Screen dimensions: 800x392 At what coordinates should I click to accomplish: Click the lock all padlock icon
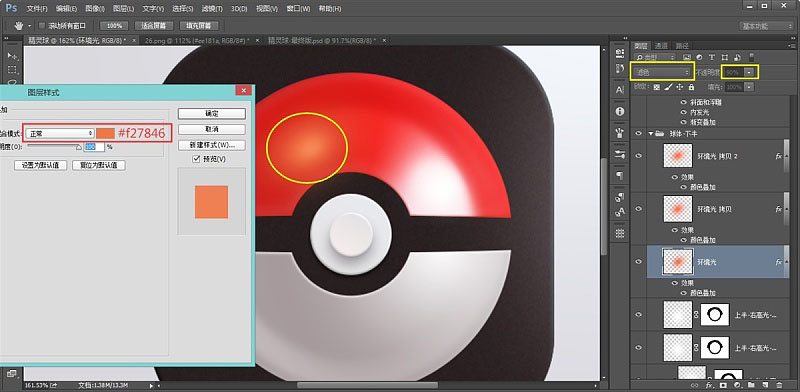coord(691,87)
